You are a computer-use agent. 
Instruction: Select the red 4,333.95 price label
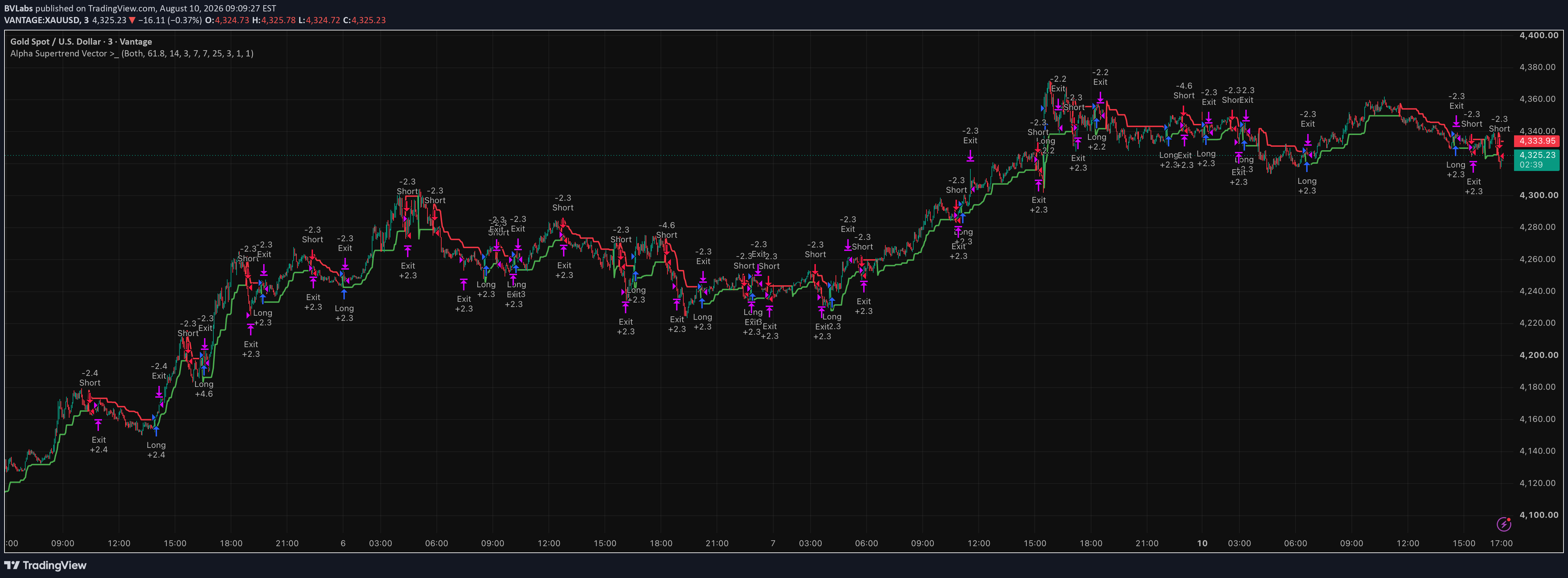[1537, 141]
